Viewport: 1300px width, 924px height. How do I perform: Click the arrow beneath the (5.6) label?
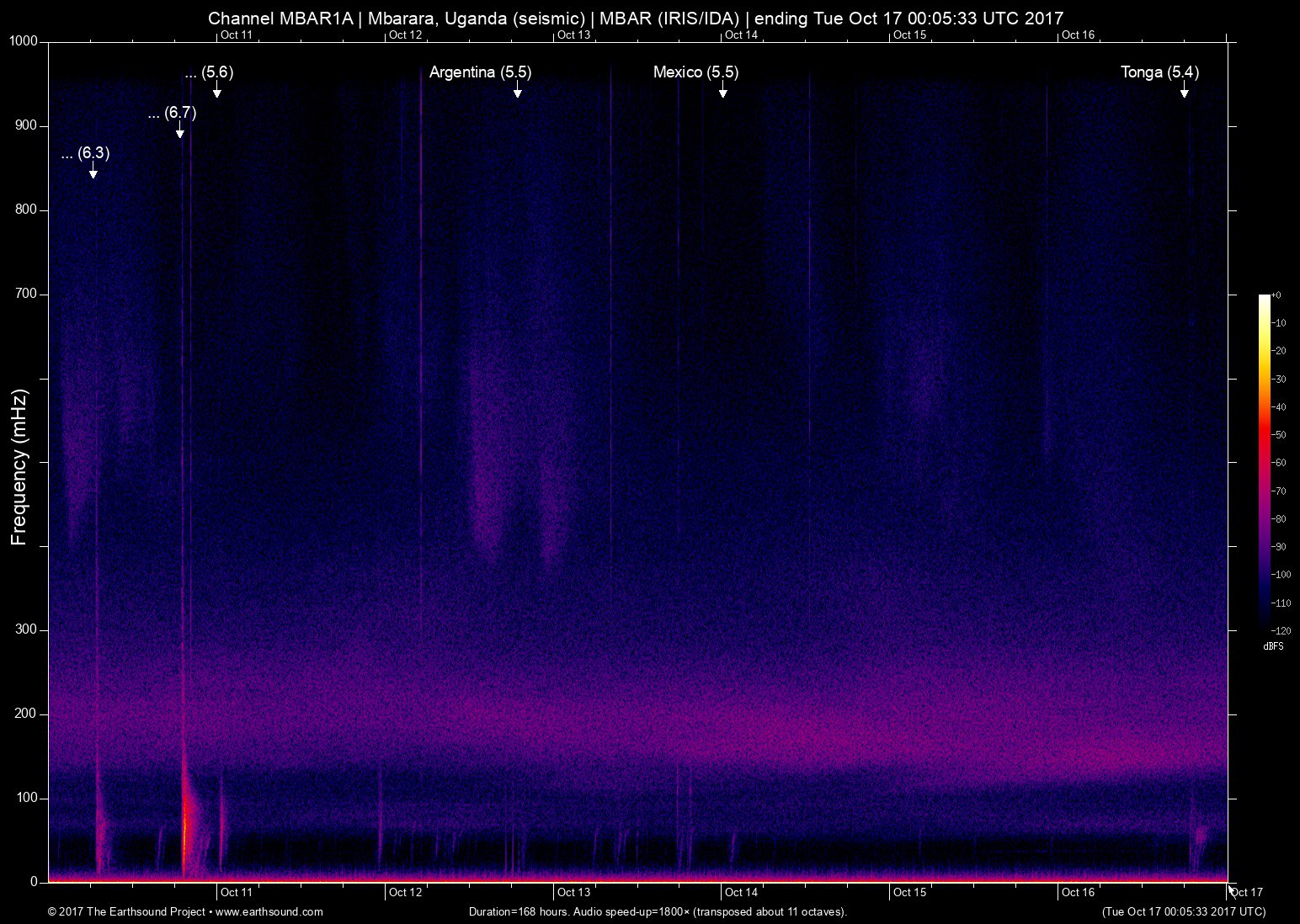[x=216, y=91]
